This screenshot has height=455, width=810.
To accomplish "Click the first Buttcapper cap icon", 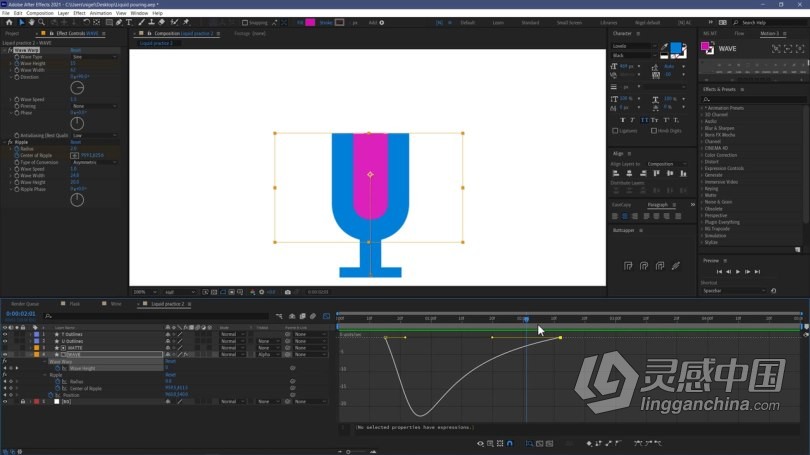I will pyautogui.click(x=628, y=266).
